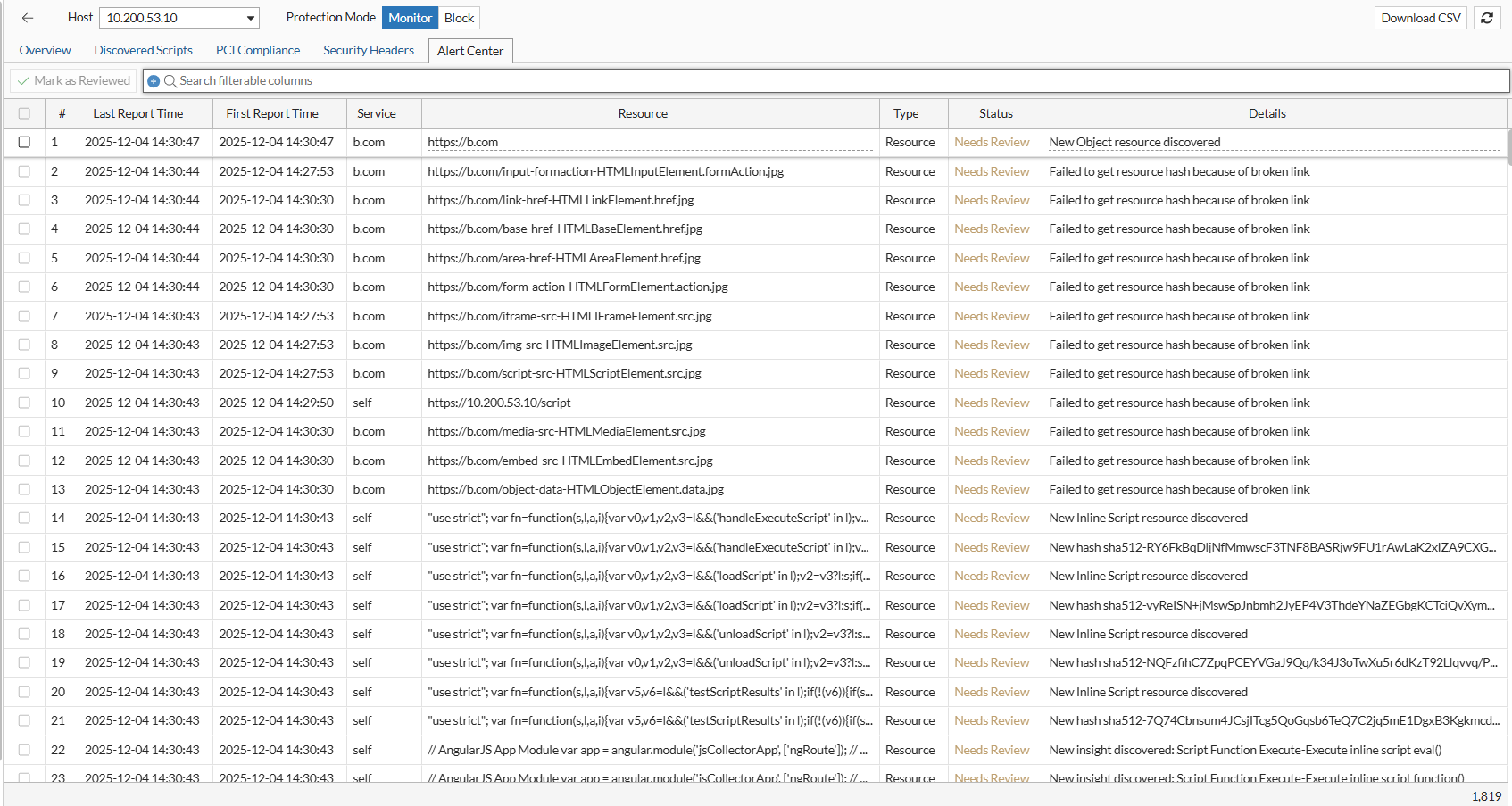Screen dimensions: 1512x806
Task: Click the Mark as Reviewed checkmark icon
Action: click(23, 81)
